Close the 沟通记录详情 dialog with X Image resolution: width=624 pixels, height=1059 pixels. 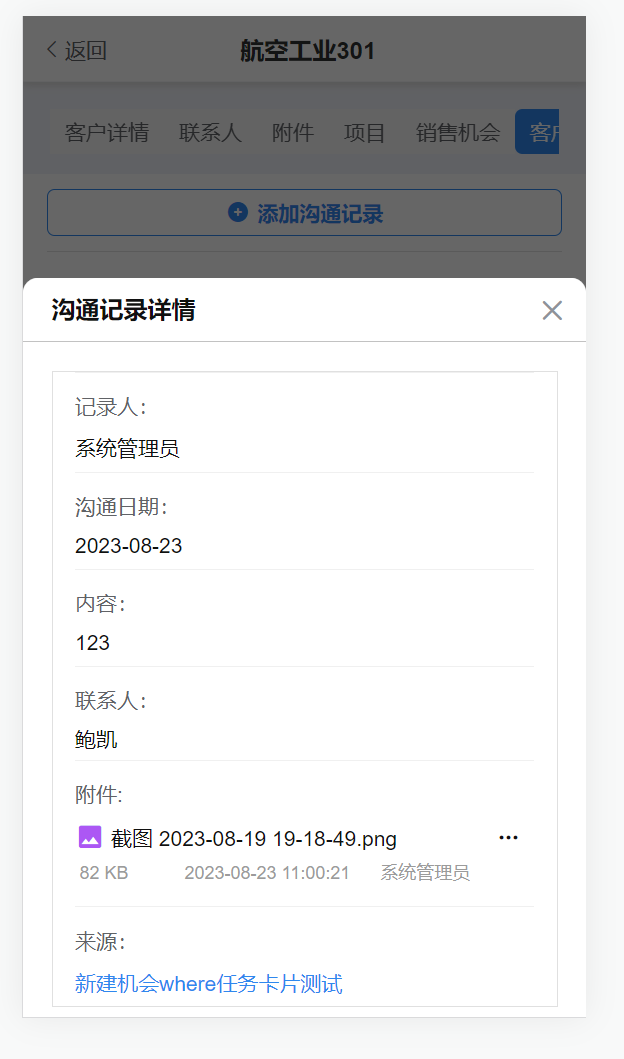point(552,311)
